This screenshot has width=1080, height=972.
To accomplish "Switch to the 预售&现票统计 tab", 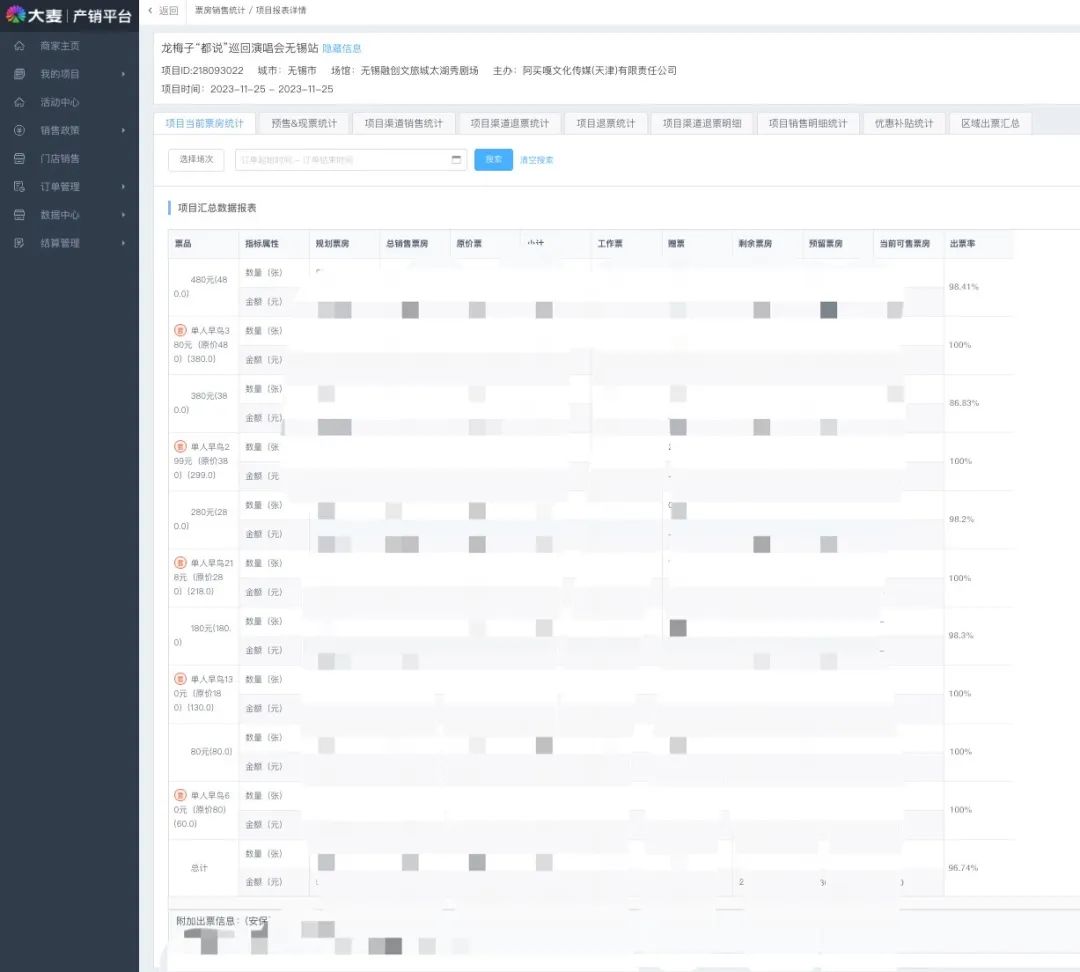I will (x=304, y=123).
